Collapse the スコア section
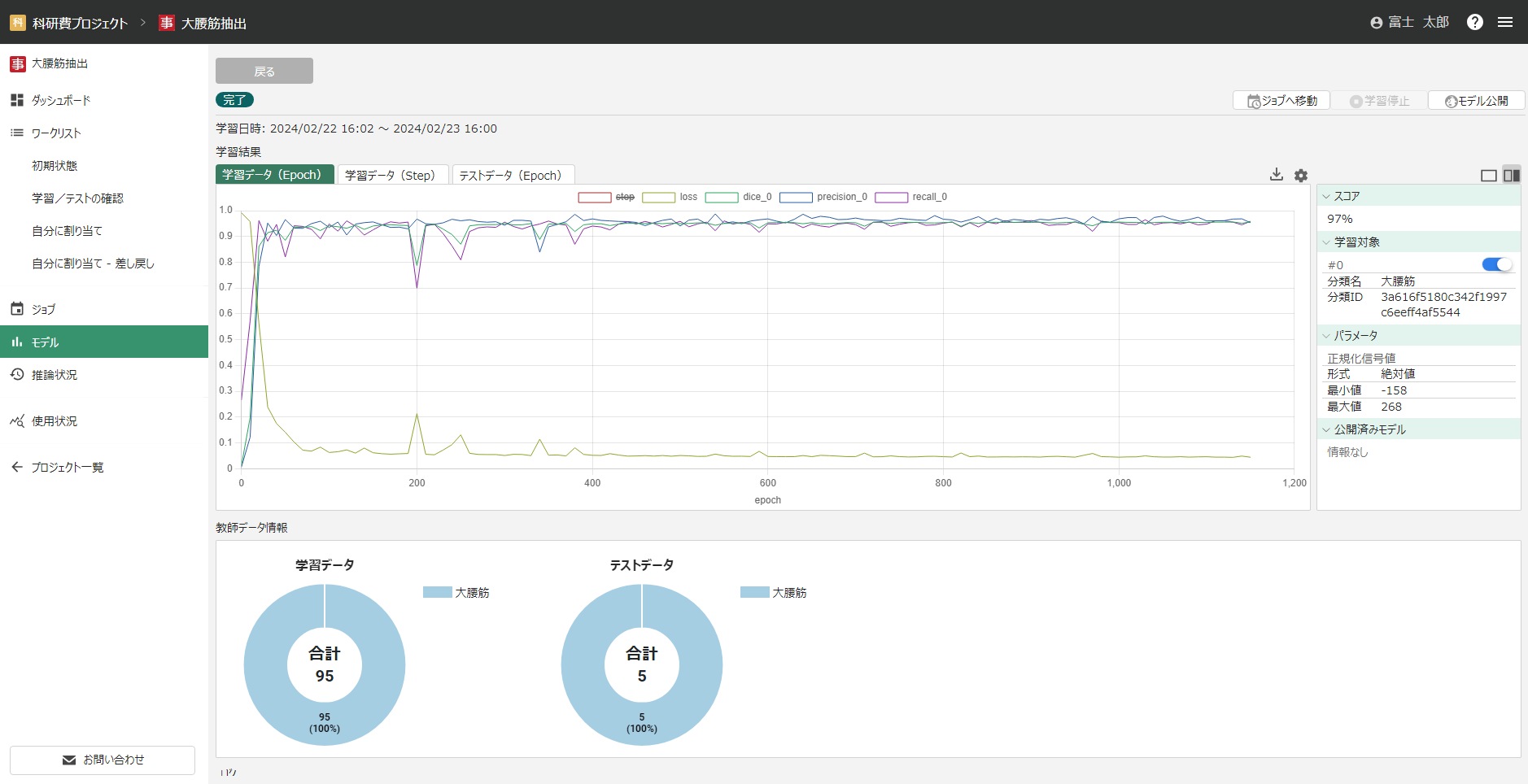This screenshot has height=784, width=1528. pos(1327,196)
